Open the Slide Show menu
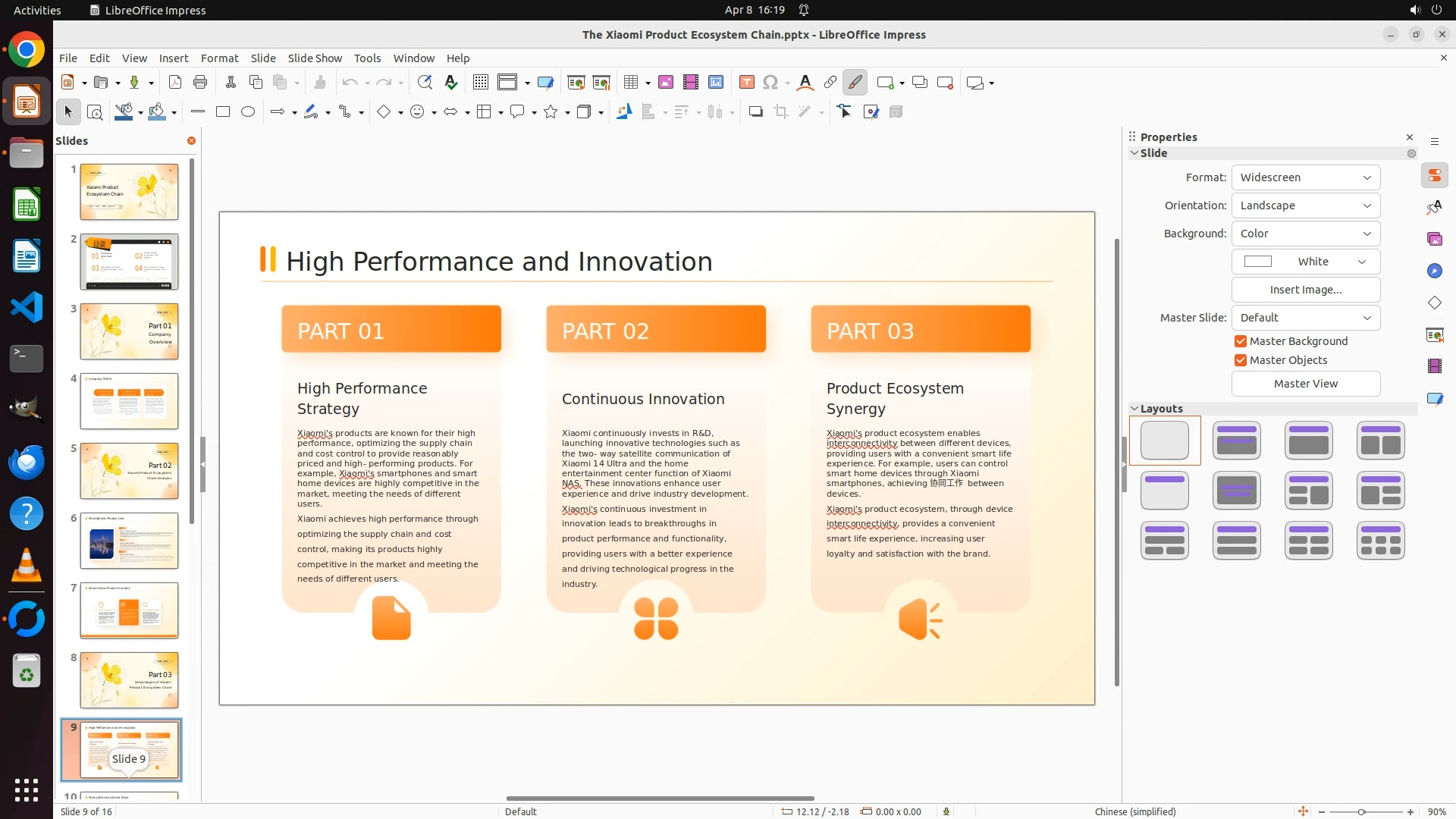The height and width of the screenshot is (819, 1456). 315,58
